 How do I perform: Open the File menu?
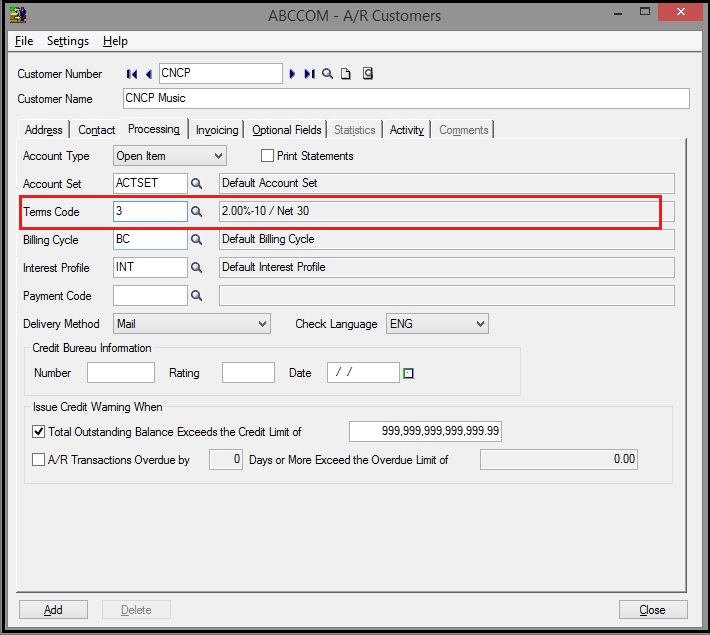click(24, 41)
